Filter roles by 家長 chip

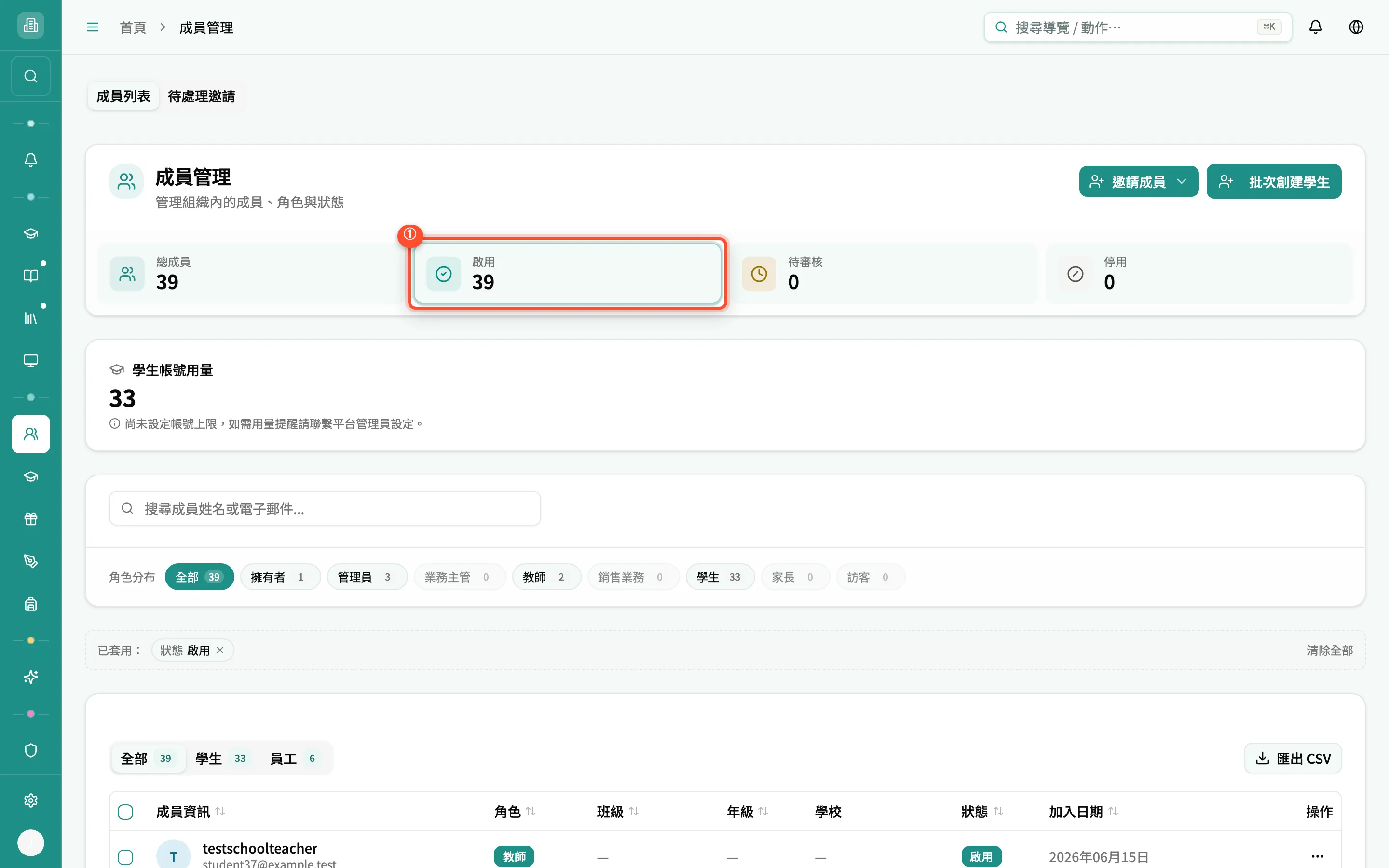(x=795, y=577)
